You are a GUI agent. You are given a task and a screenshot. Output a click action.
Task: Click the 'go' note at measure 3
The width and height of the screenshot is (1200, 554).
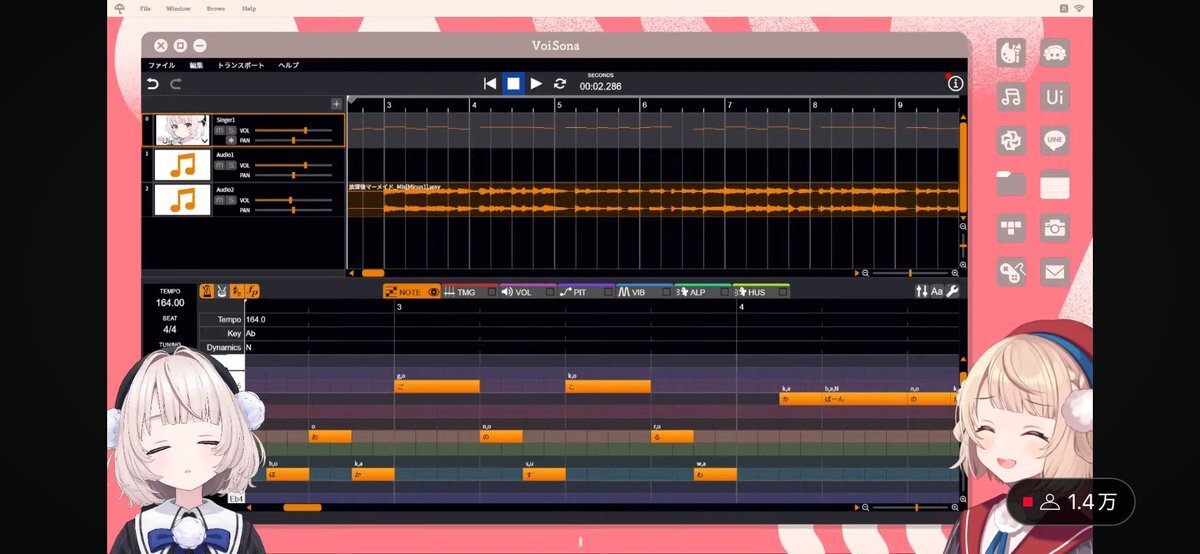437,387
